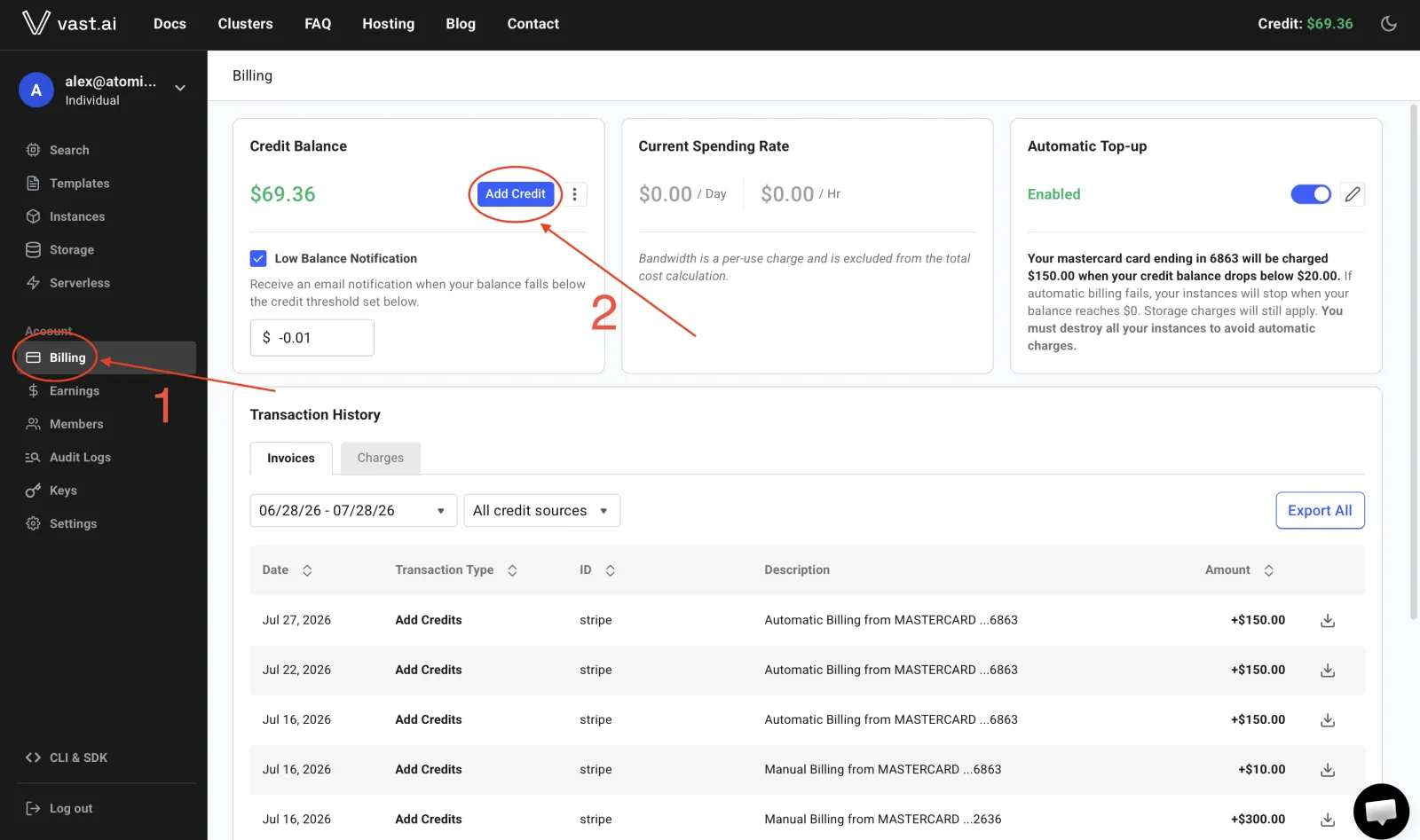
Task: Click the Description column header
Action: (797, 570)
